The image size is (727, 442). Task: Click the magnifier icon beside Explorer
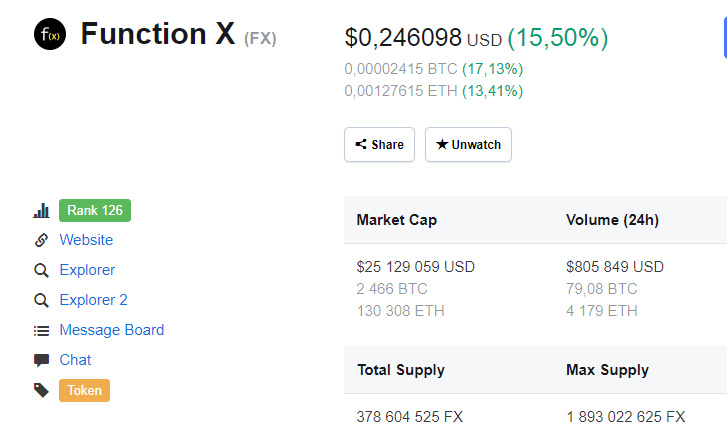tap(41, 270)
